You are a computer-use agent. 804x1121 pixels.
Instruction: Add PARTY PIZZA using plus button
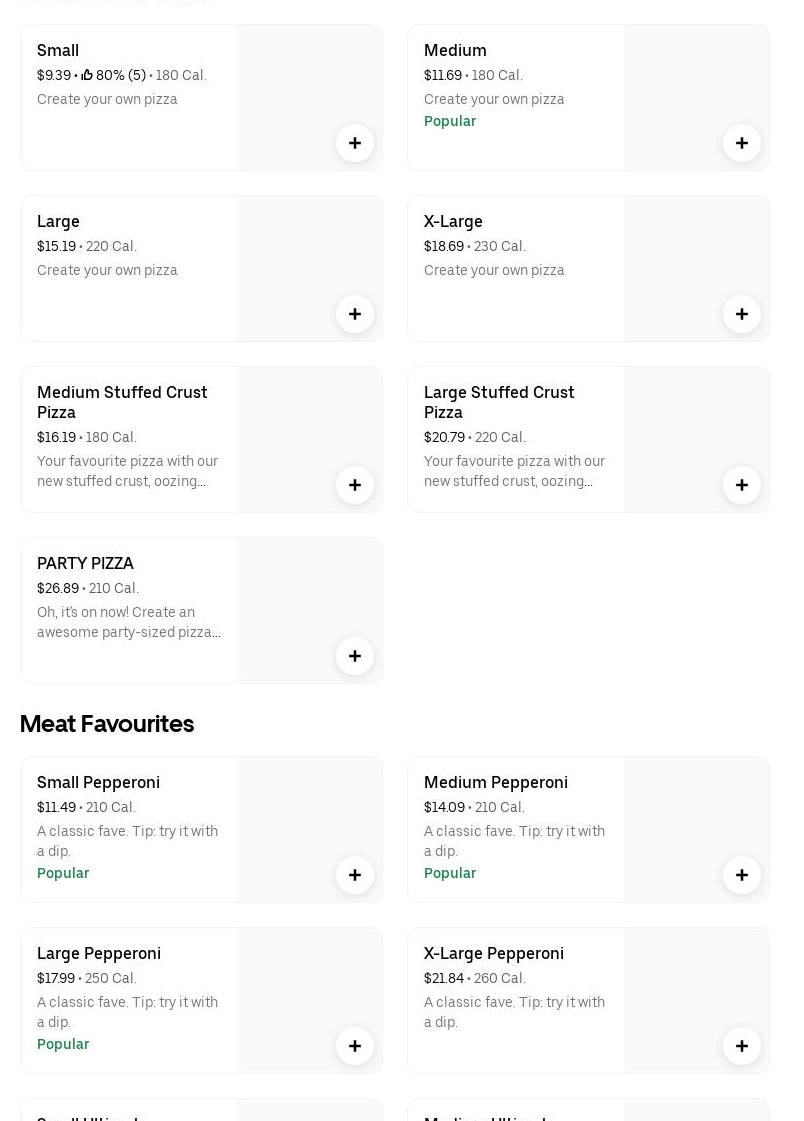355,656
